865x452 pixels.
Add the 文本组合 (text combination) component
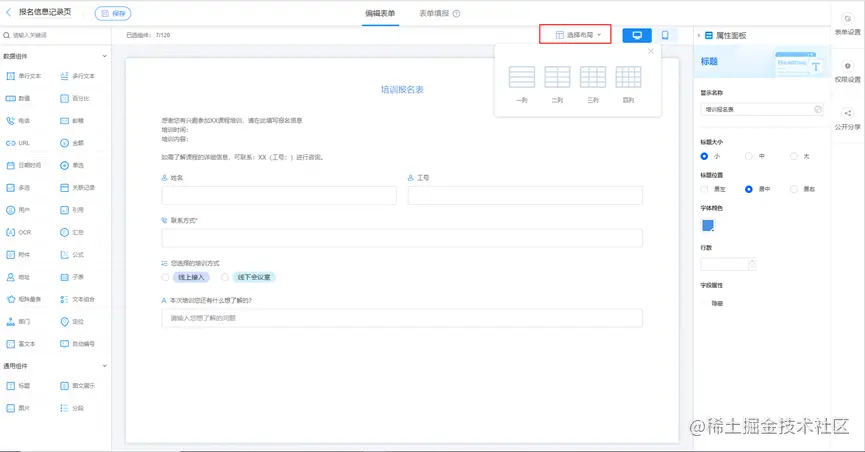(x=77, y=299)
